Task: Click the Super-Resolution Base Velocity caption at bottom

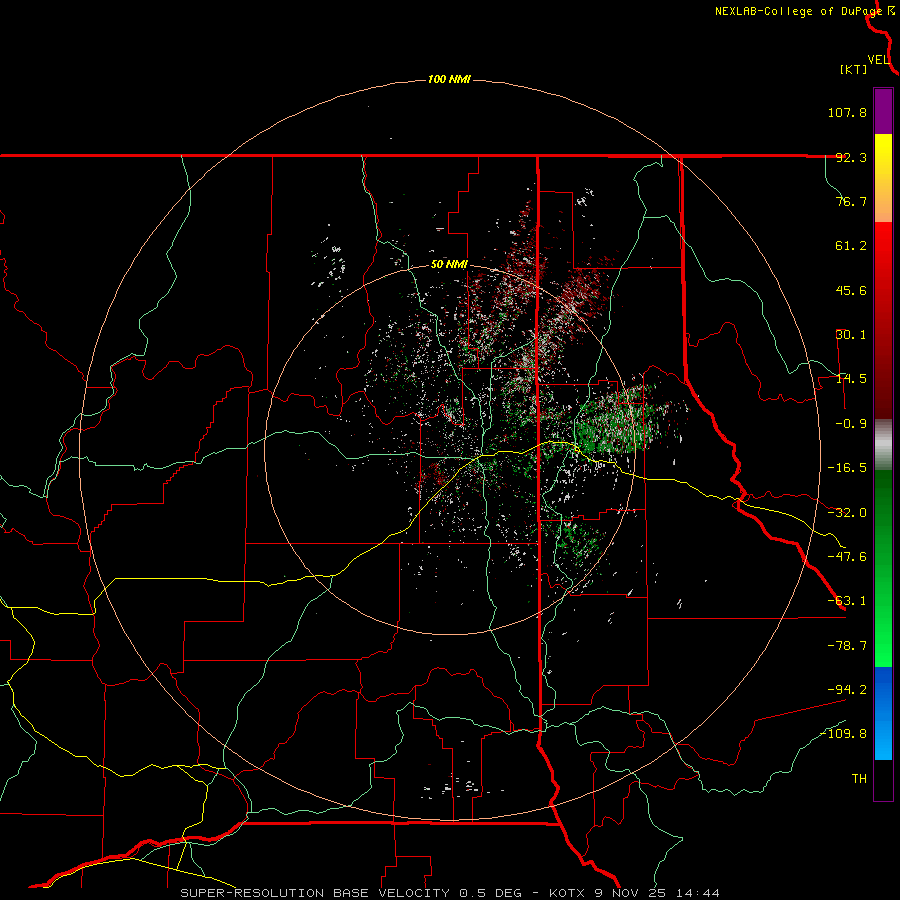Action: (x=449, y=893)
